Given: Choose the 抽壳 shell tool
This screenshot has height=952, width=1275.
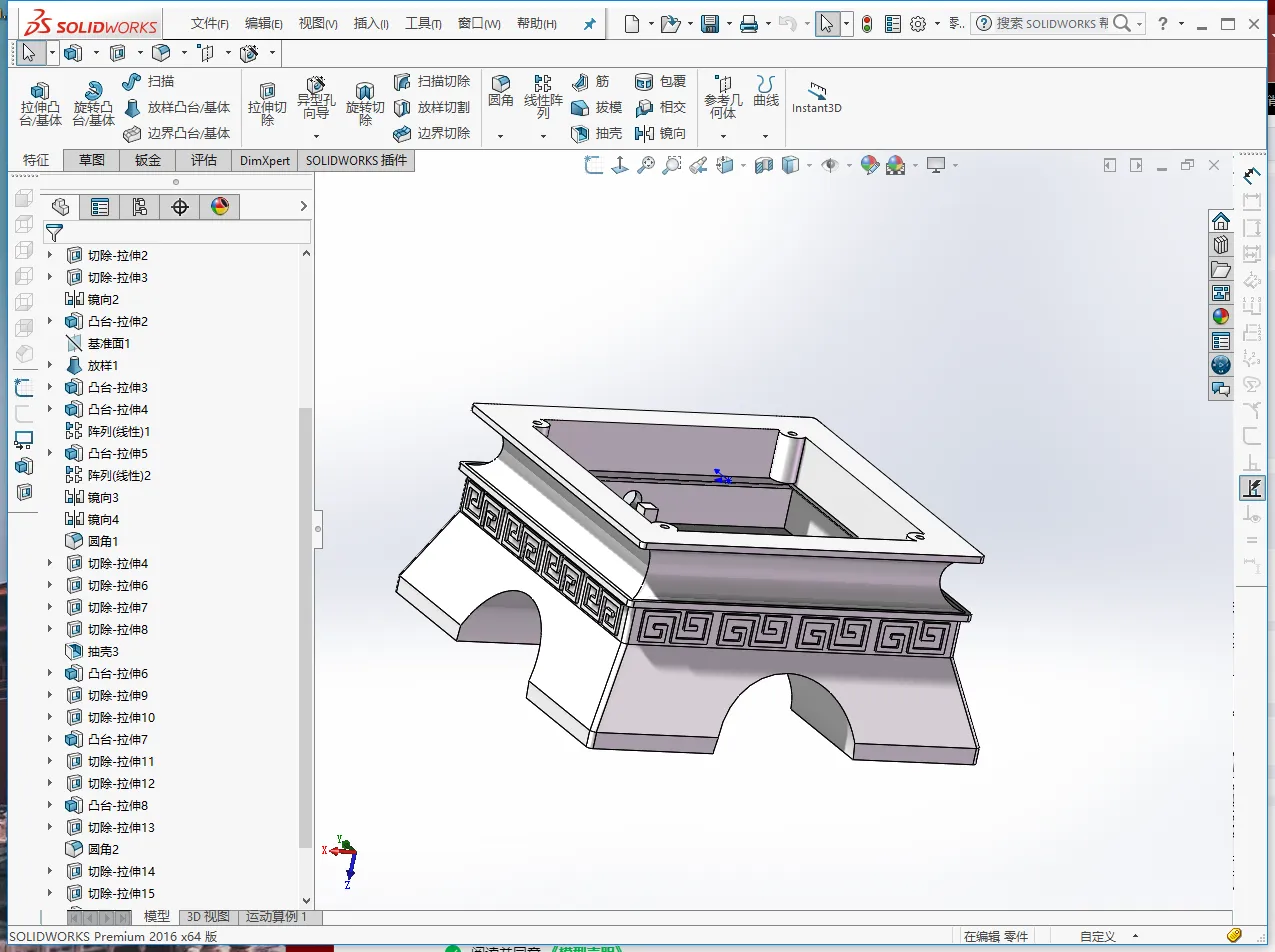Looking at the screenshot, I should coord(596,133).
